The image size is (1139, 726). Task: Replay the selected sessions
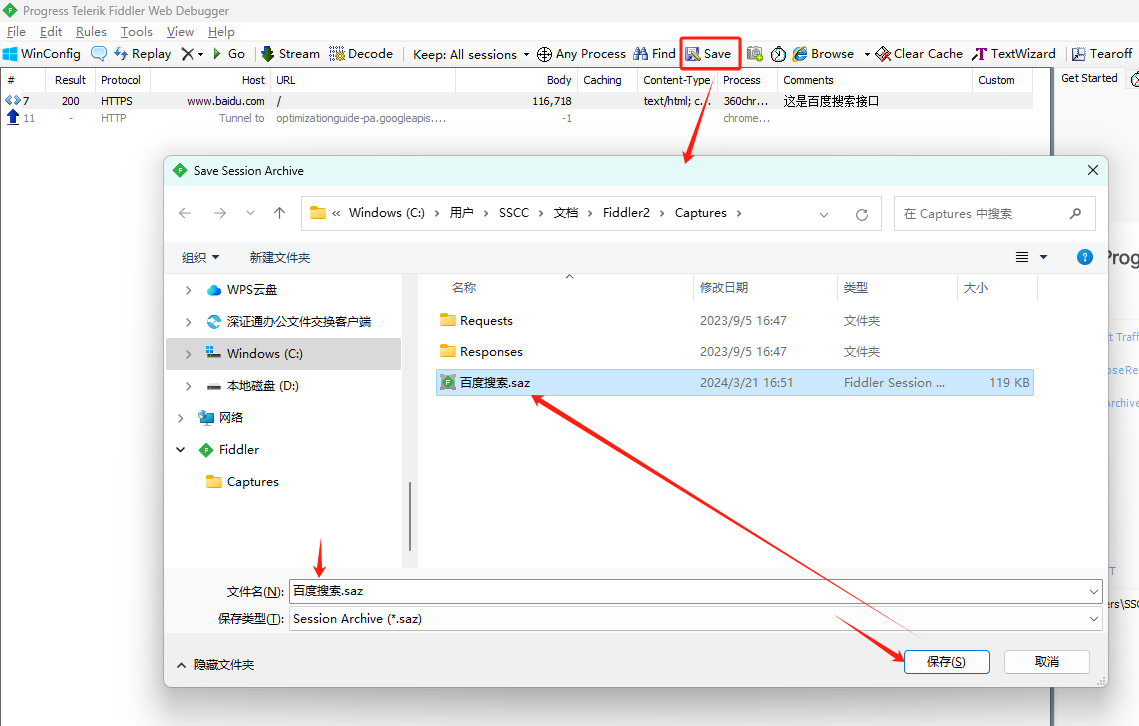click(x=142, y=54)
